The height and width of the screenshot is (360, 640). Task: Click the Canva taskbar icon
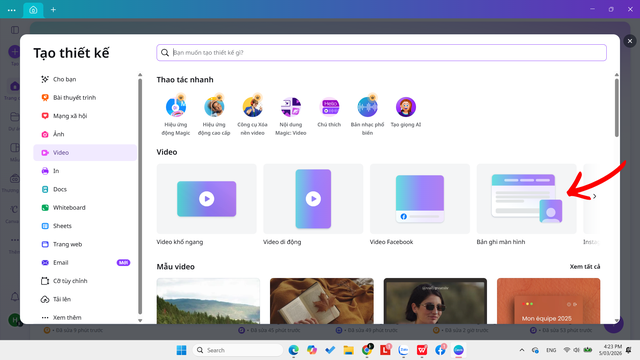coord(459,350)
